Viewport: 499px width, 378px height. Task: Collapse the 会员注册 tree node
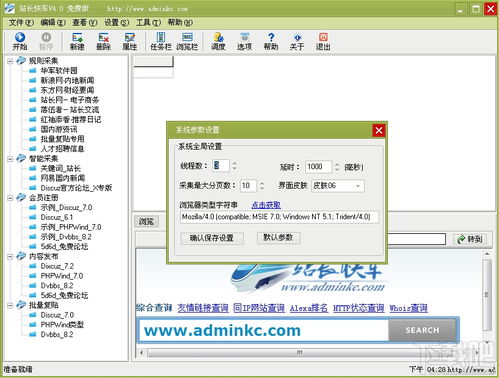point(10,198)
